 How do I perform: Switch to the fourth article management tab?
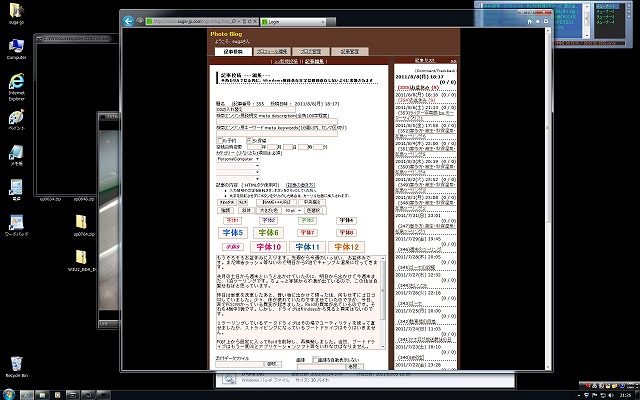(x=349, y=51)
